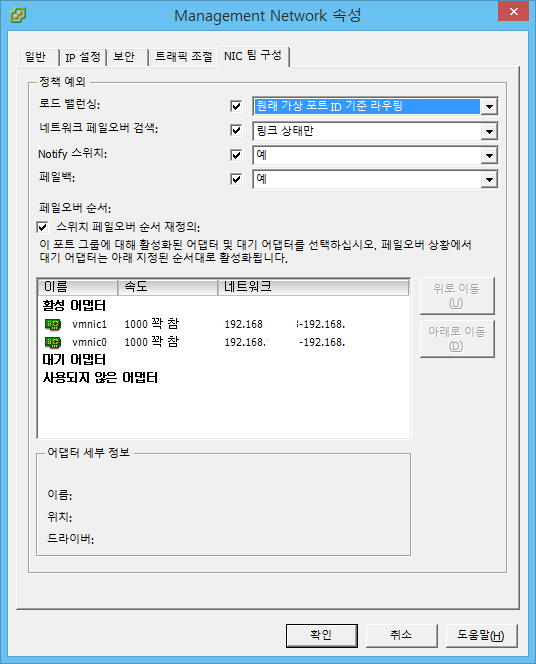Toggle the 페일백 checkbox
The height and width of the screenshot is (664, 536).
pyautogui.click(x=236, y=179)
